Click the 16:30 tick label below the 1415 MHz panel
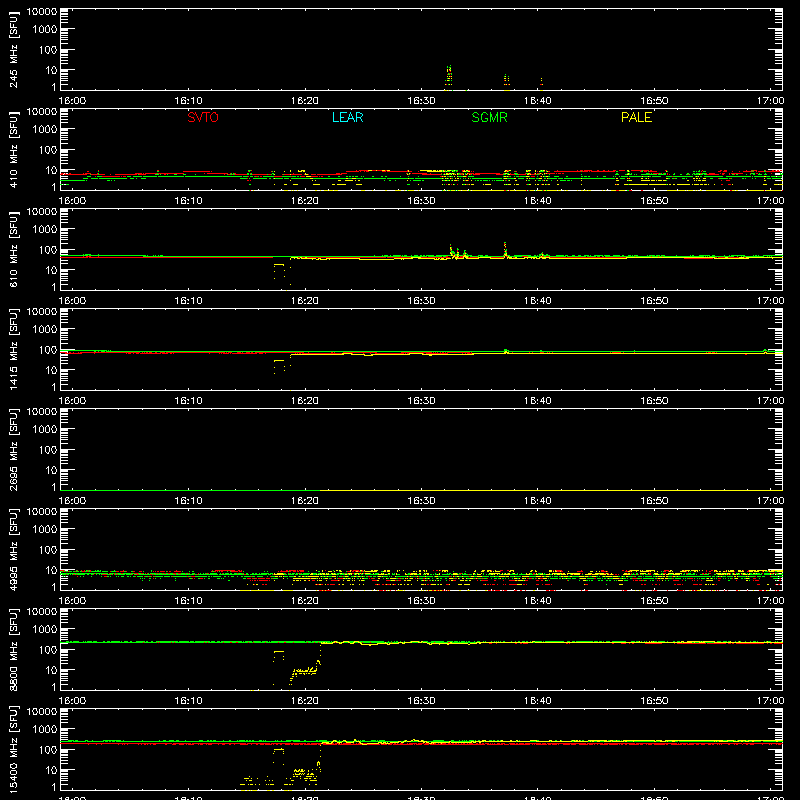Viewport: 800px width, 800px height. coord(421,401)
